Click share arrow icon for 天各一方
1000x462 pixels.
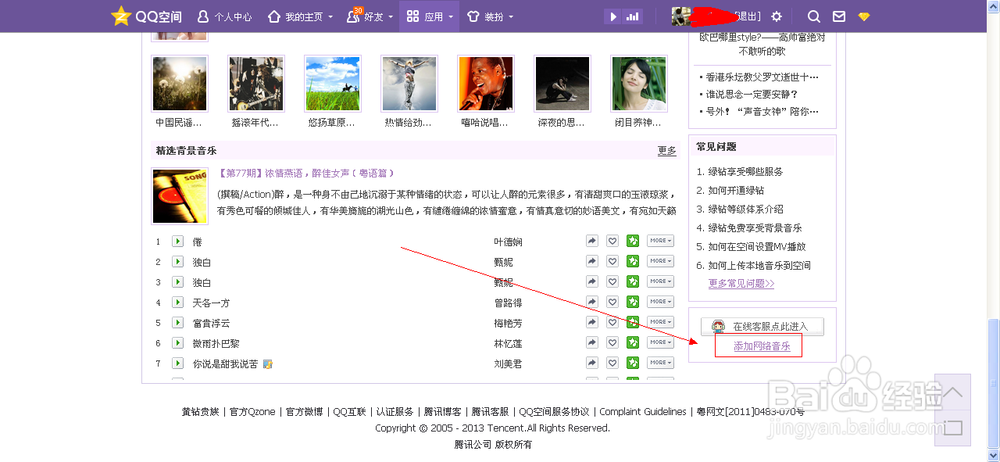click(x=592, y=302)
